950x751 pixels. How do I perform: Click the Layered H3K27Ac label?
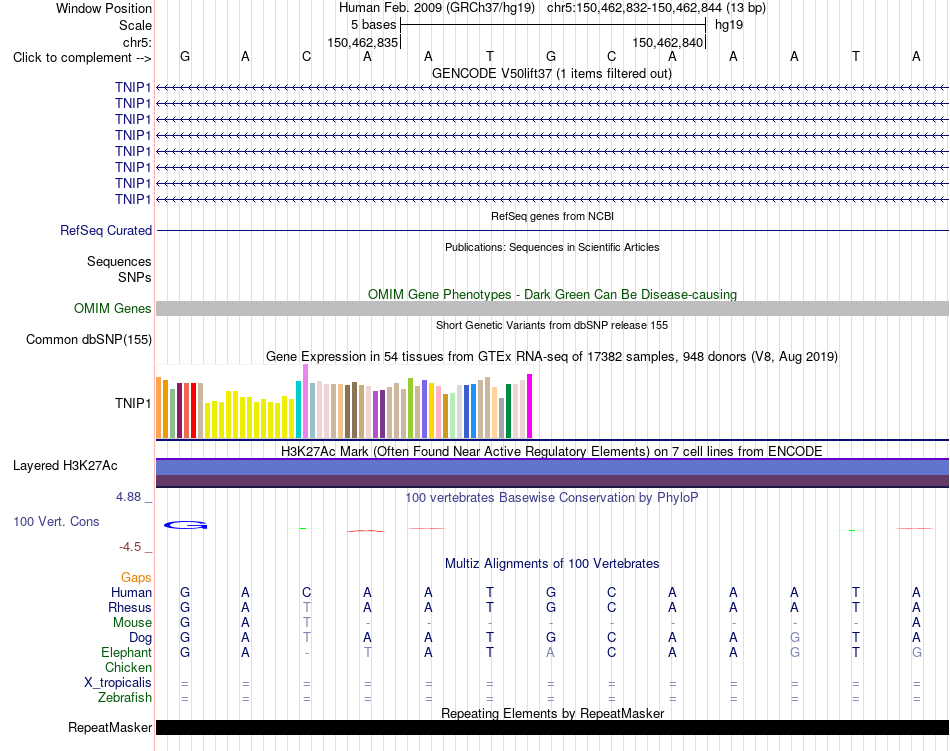[65, 466]
